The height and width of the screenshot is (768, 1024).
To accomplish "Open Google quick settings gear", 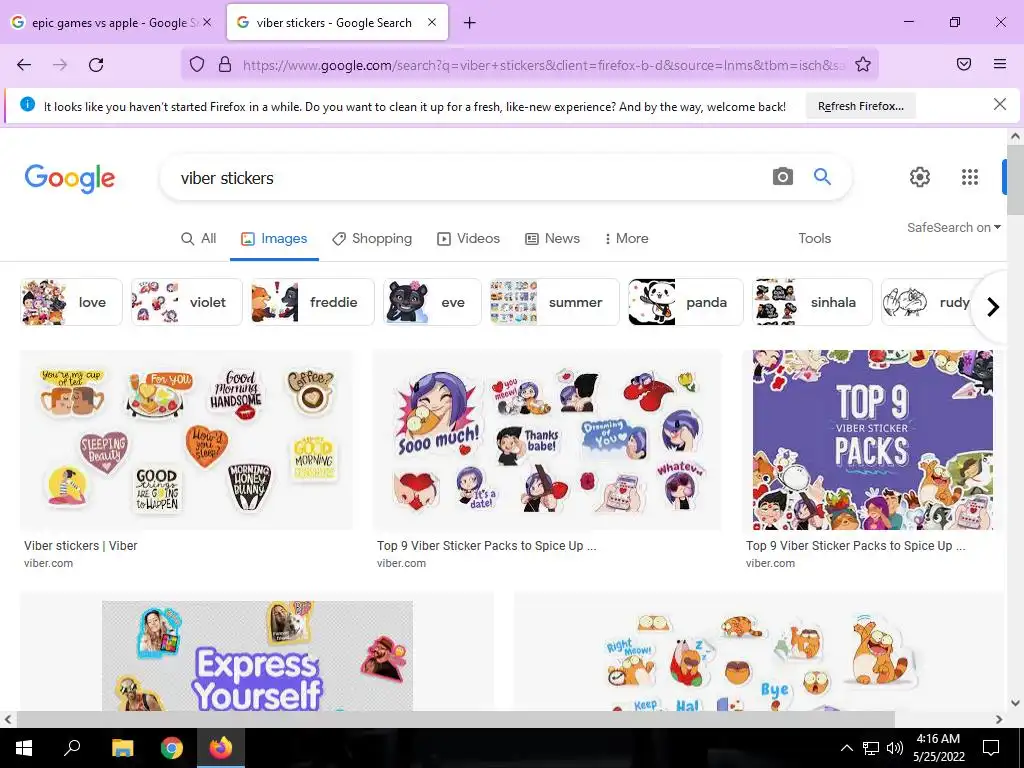I will [x=920, y=177].
